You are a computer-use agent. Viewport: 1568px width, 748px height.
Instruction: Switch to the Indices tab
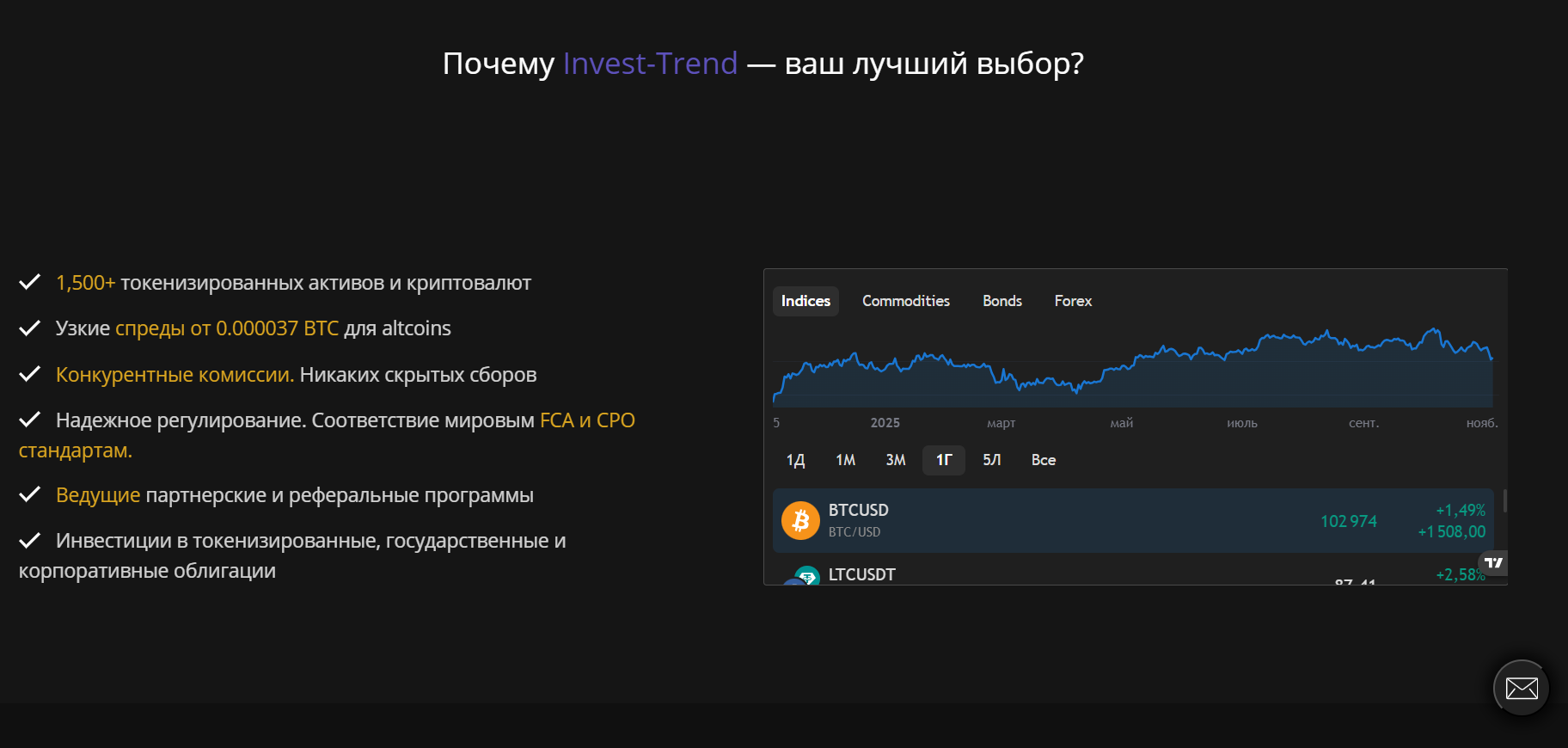[x=805, y=301]
